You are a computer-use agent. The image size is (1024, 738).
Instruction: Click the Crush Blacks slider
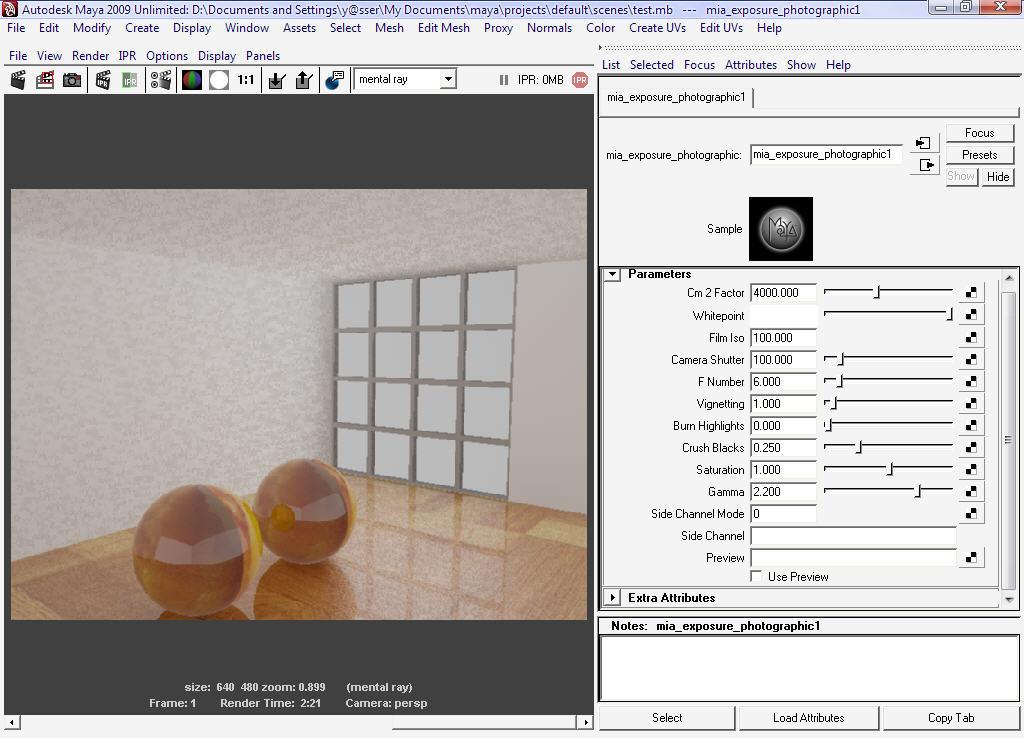(888, 447)
